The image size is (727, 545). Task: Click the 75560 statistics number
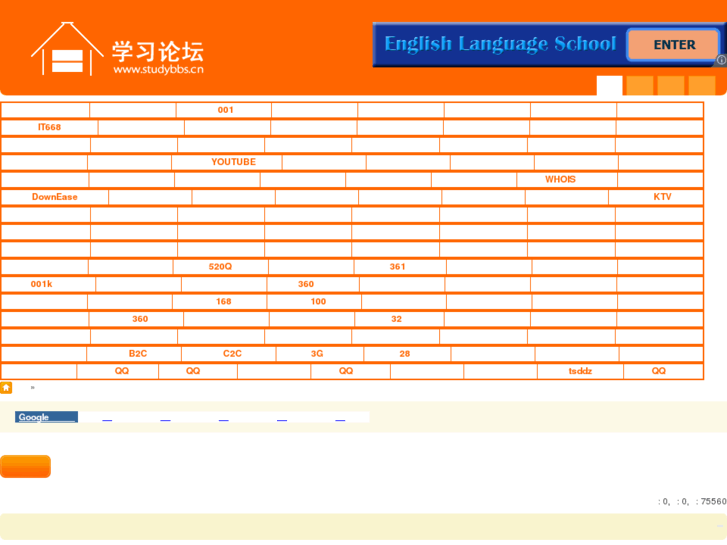tap(714, 501)
